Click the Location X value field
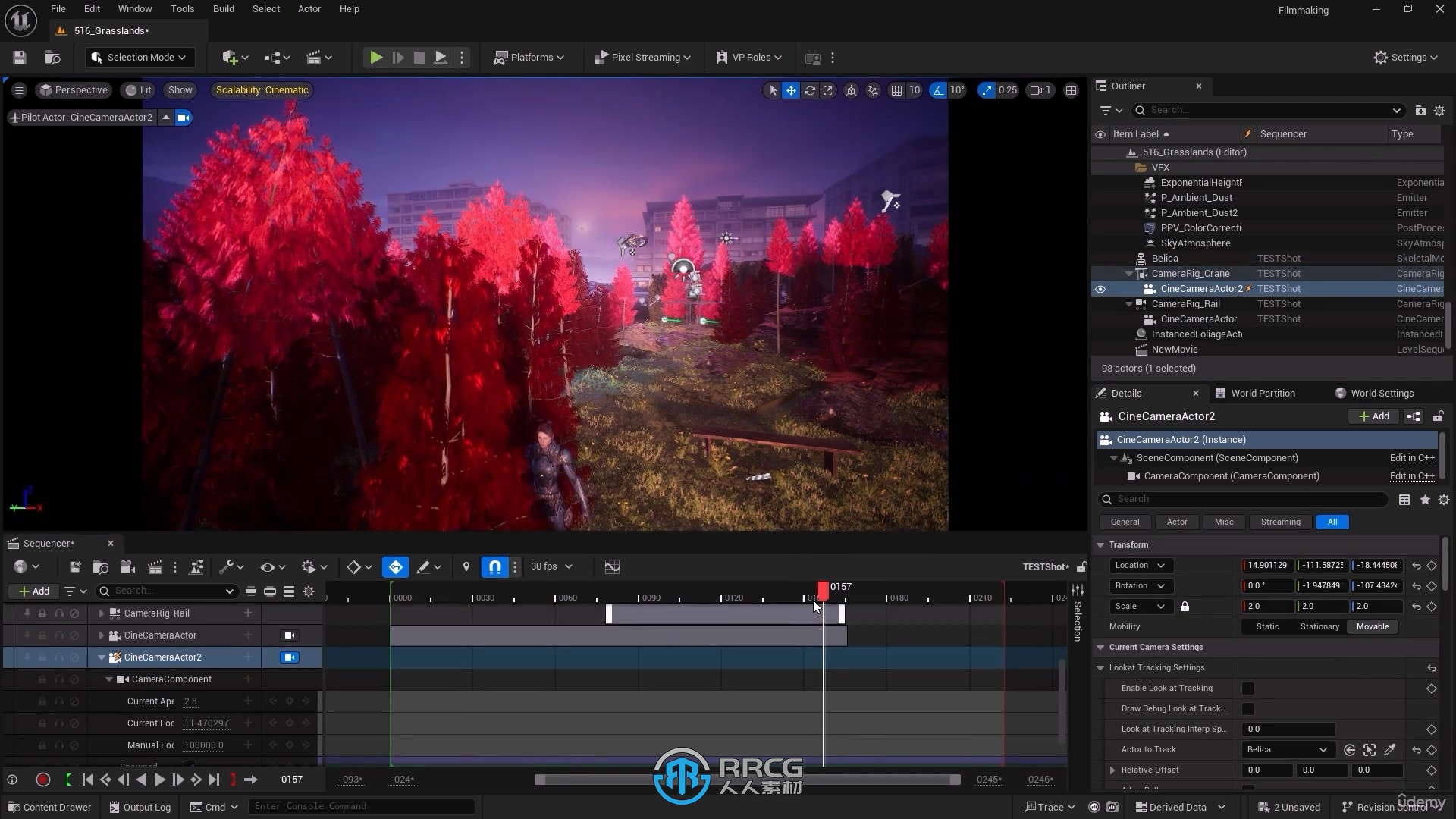 coord(1268,566)
